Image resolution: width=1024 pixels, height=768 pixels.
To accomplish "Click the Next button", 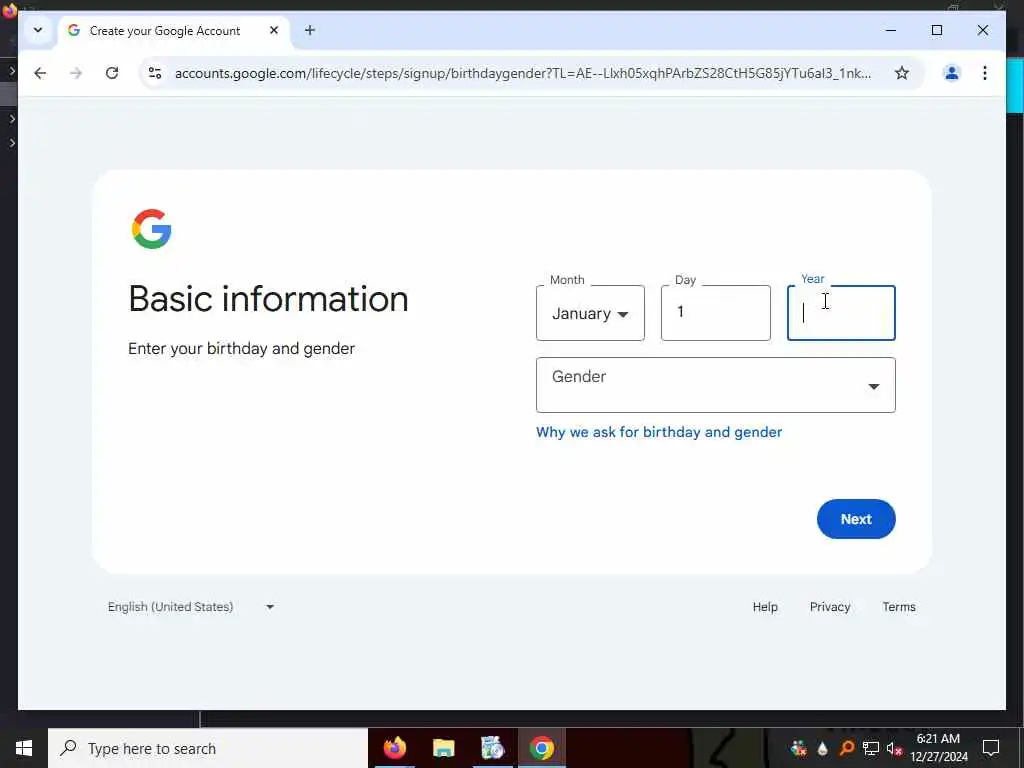I will pos(856,519).
